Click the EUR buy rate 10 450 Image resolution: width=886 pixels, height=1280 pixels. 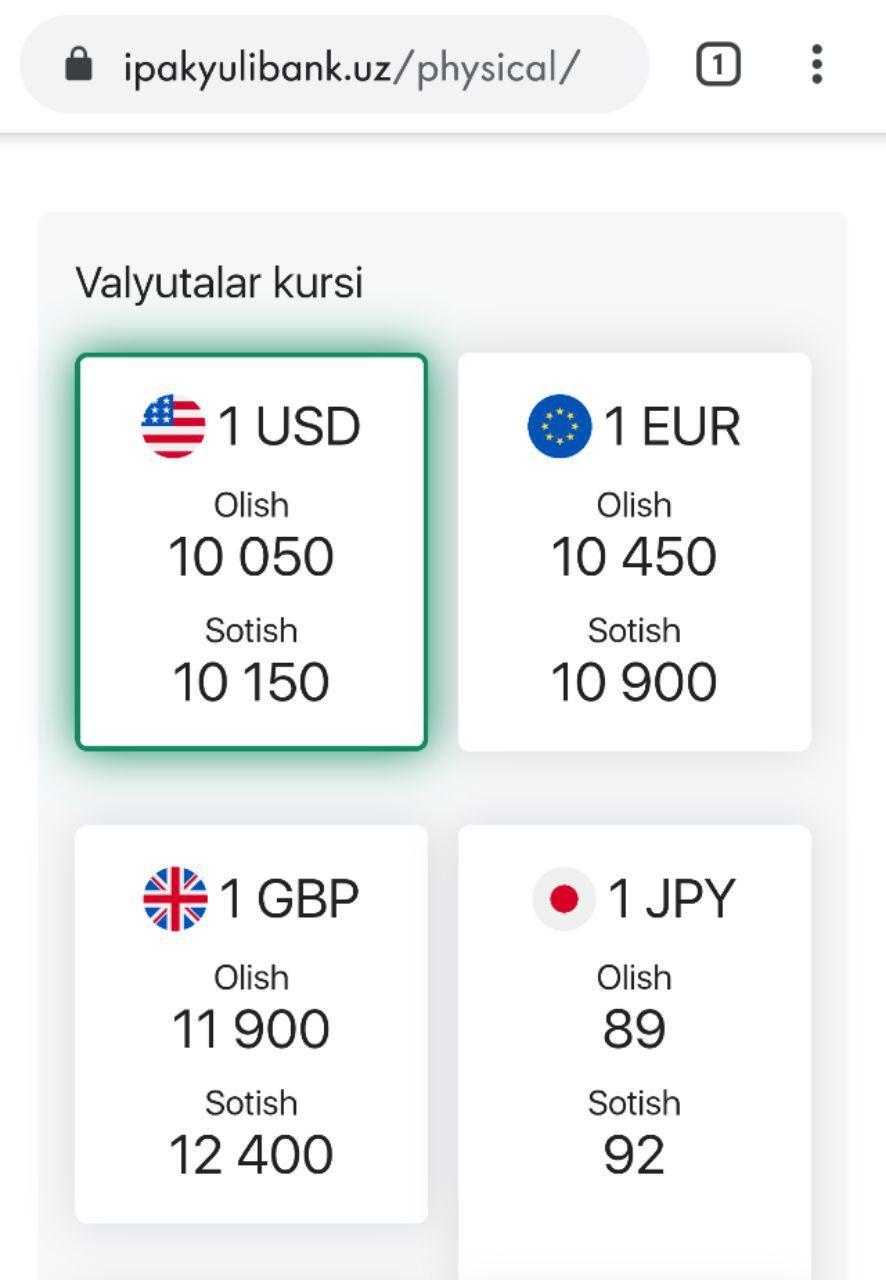coord(634,557)
